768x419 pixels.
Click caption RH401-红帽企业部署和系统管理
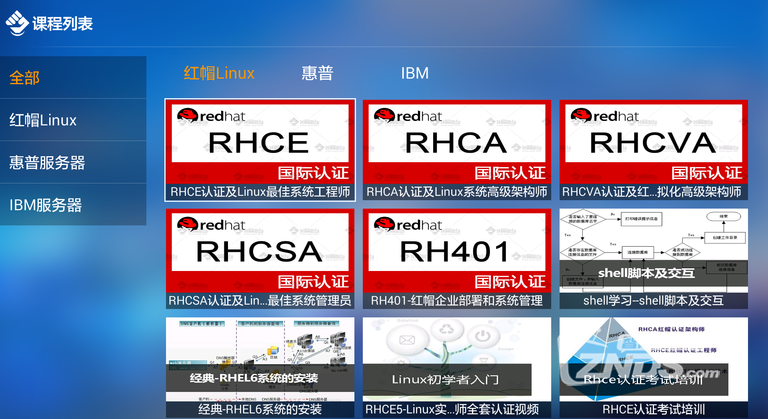coord(457,300)
